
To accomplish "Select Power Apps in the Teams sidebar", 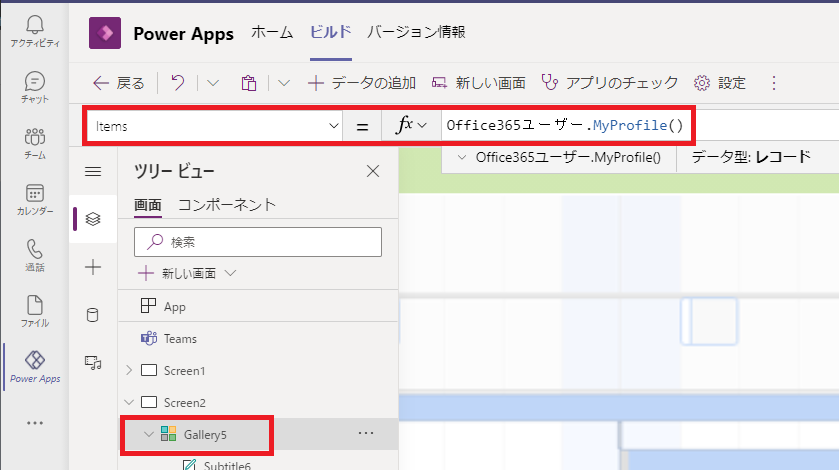I will pyautogui.click(x=35, y=367).
